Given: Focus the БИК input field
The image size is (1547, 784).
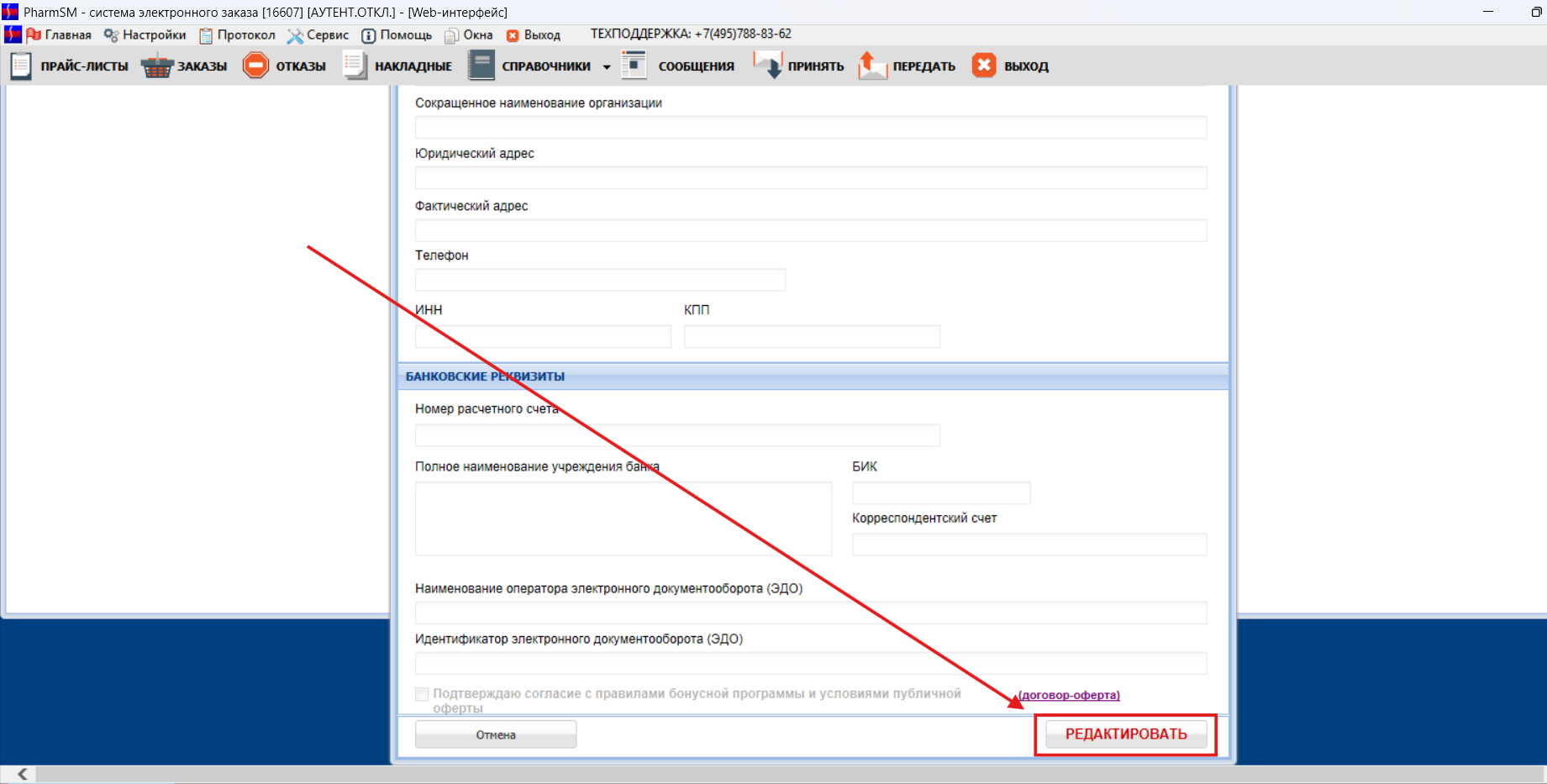Looking at the screenshot, I should coord(940,493).
